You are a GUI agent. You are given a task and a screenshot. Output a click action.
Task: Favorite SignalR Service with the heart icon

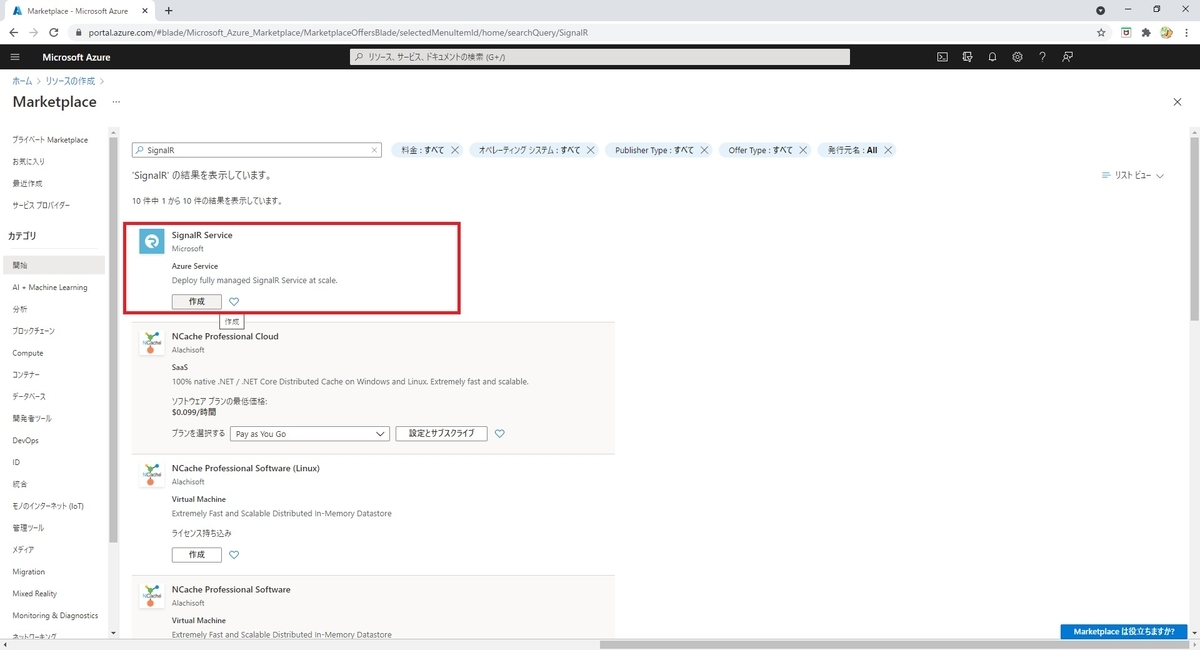pos(234,301)
